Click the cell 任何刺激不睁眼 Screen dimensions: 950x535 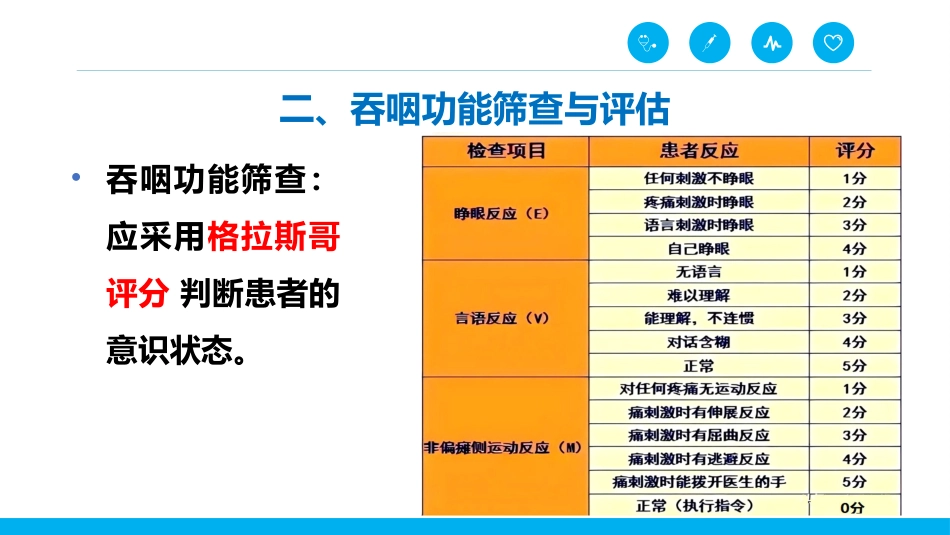(699, 178)
